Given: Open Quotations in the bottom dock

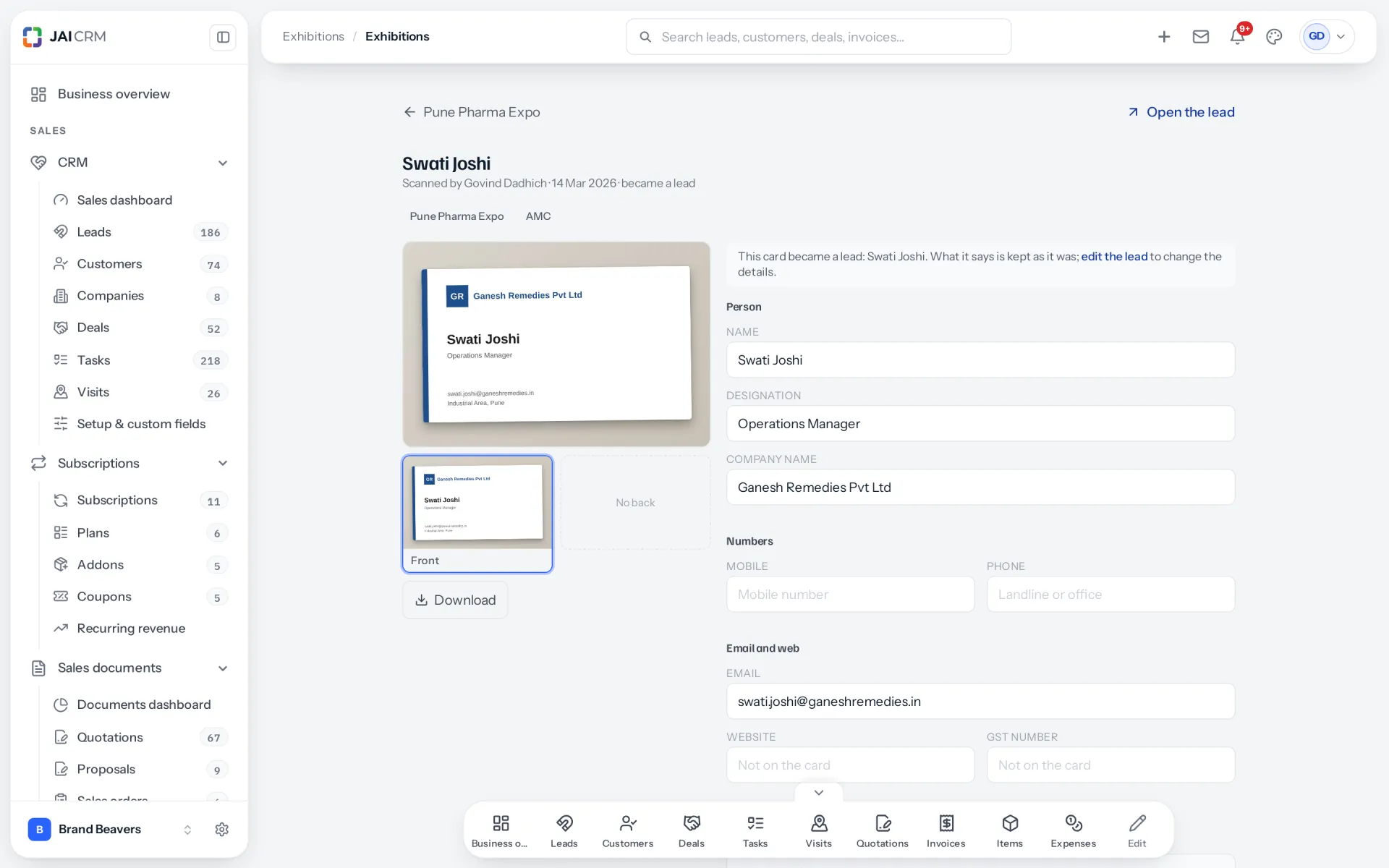Looking at the screenshot, I should pos(883,830).
